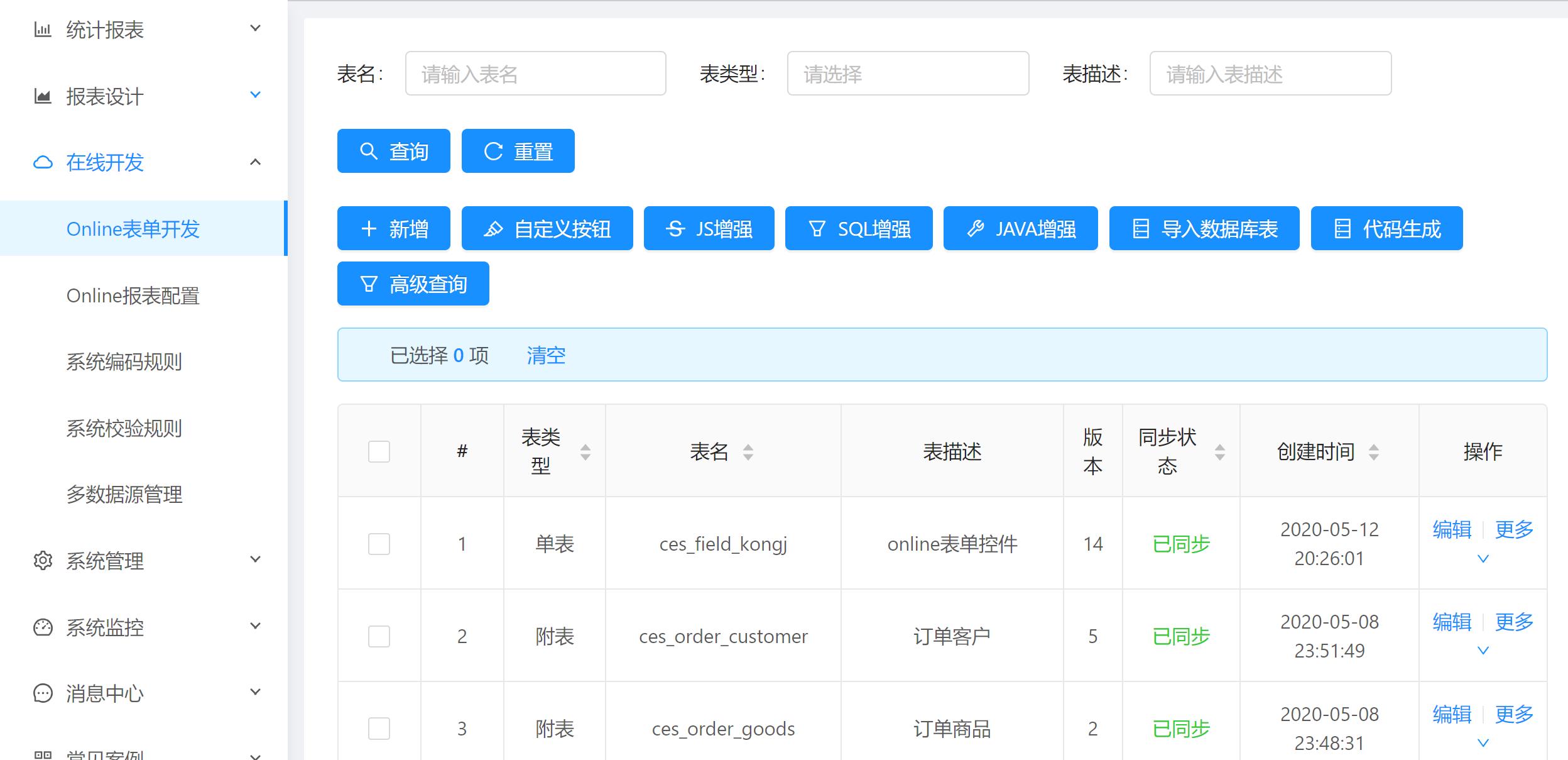This screenshot has height=760, width=1568.
Task: Click the filter icon on SQL增强
Action: (x=817, y=229)
